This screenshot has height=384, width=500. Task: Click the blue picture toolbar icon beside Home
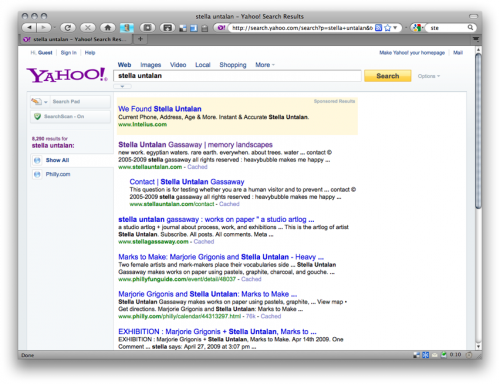tap(127, 28)
